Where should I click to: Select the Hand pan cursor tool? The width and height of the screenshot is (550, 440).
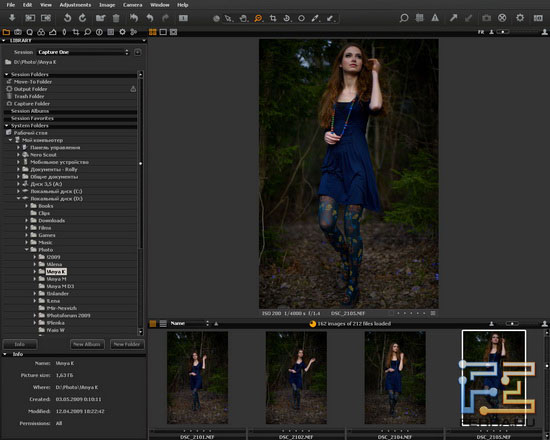[x=243, y=18]
